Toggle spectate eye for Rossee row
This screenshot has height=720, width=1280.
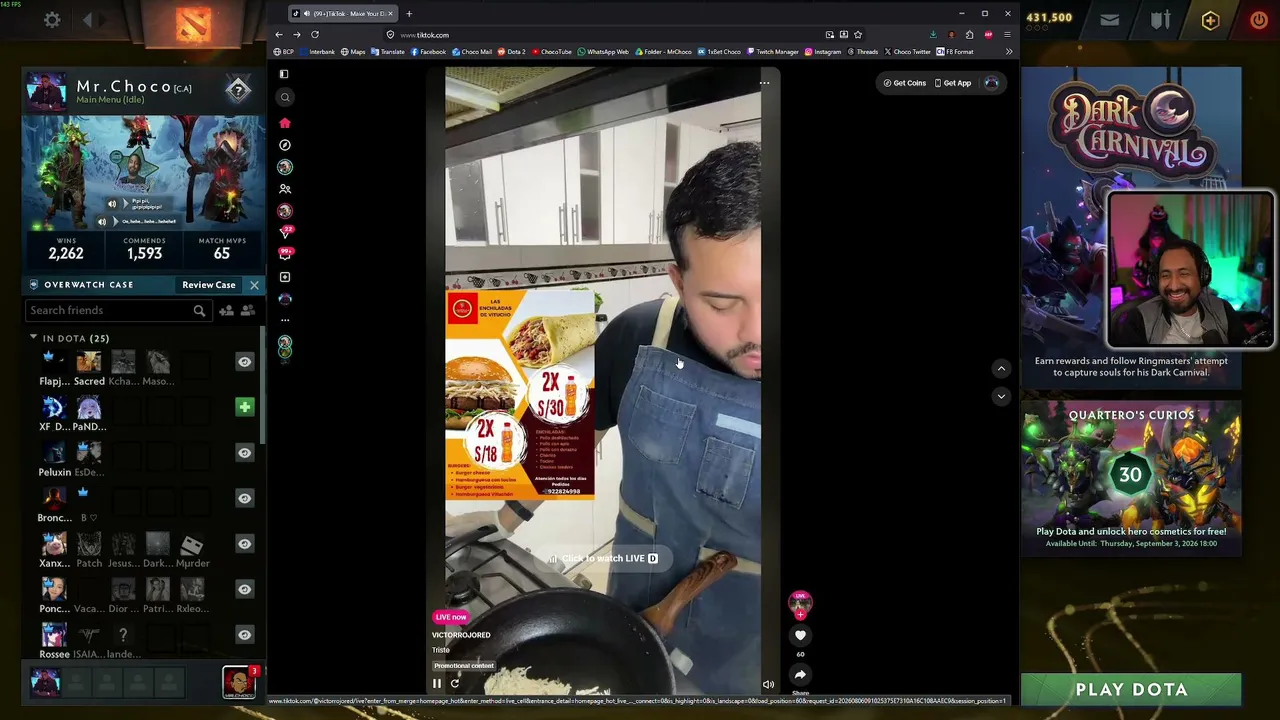(x=244, y=635)
